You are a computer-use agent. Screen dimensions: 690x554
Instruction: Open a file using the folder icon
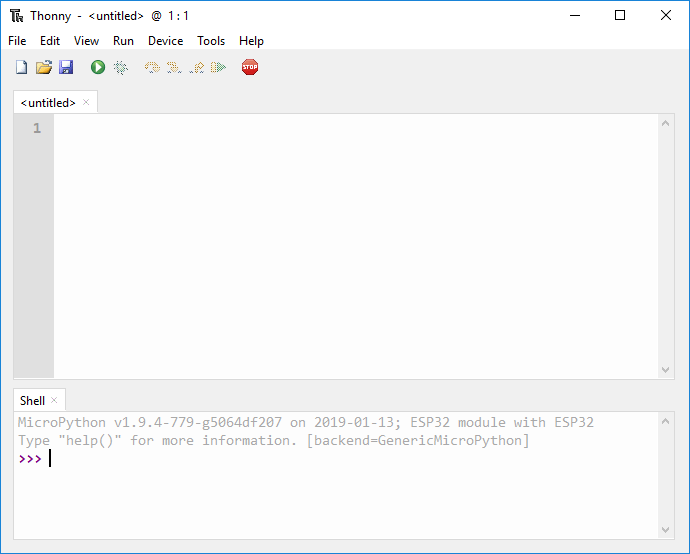coord(43,67)
